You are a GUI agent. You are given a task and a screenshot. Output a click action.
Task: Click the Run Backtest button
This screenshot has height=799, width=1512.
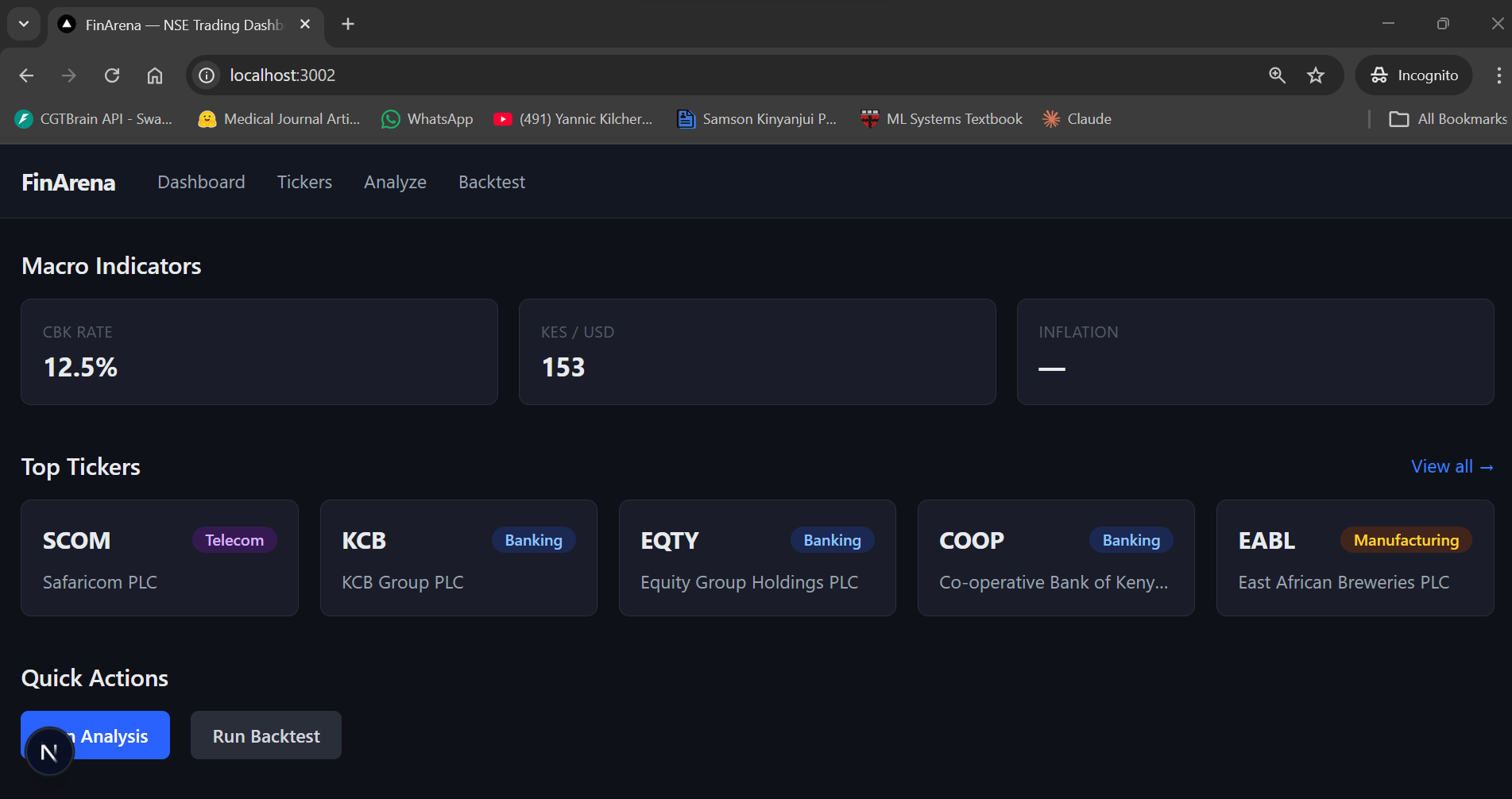[265, 735]
